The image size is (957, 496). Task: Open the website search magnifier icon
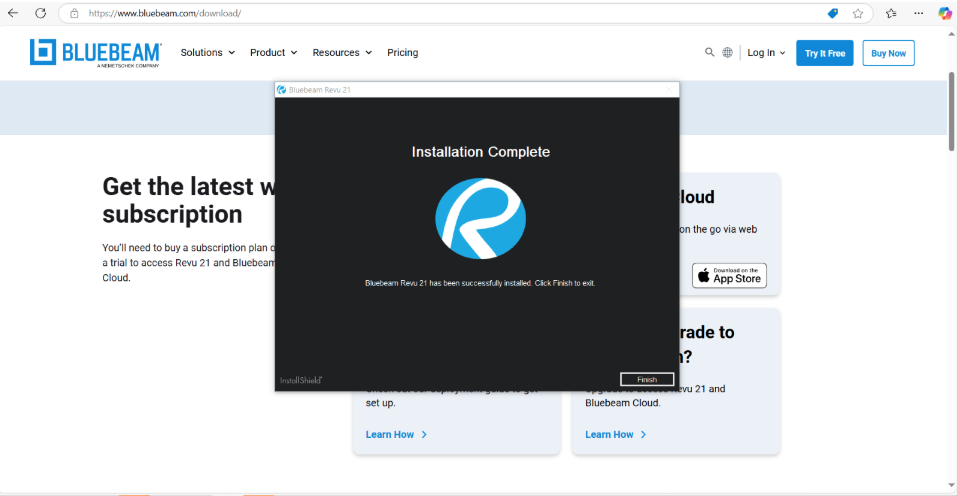pyautogui.click(x=710, y=53)
